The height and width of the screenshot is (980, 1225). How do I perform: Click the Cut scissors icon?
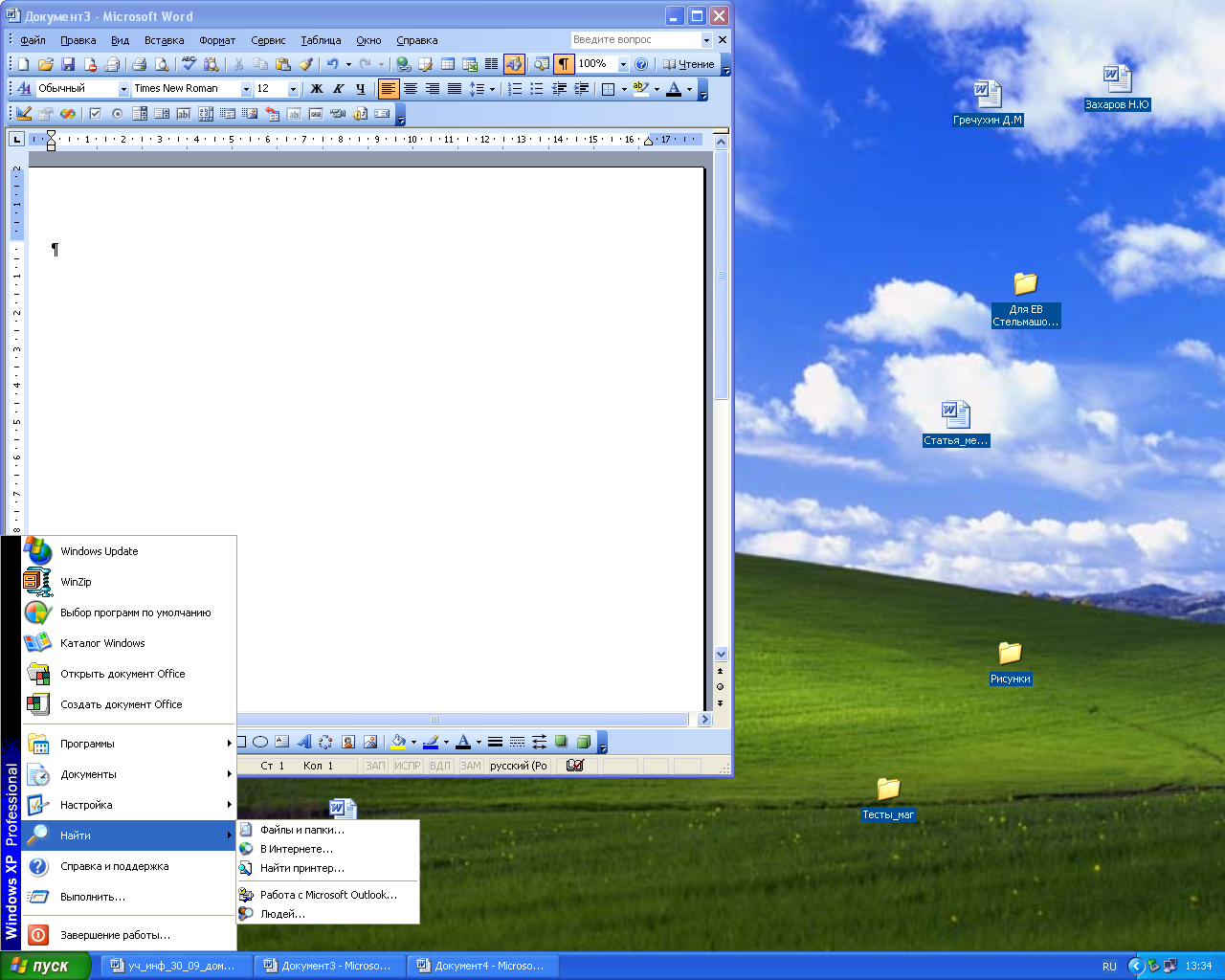point(238,64)
